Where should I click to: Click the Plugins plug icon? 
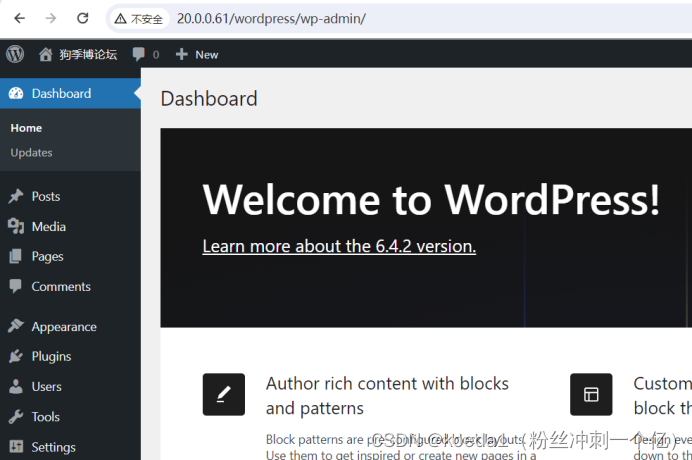15,356
